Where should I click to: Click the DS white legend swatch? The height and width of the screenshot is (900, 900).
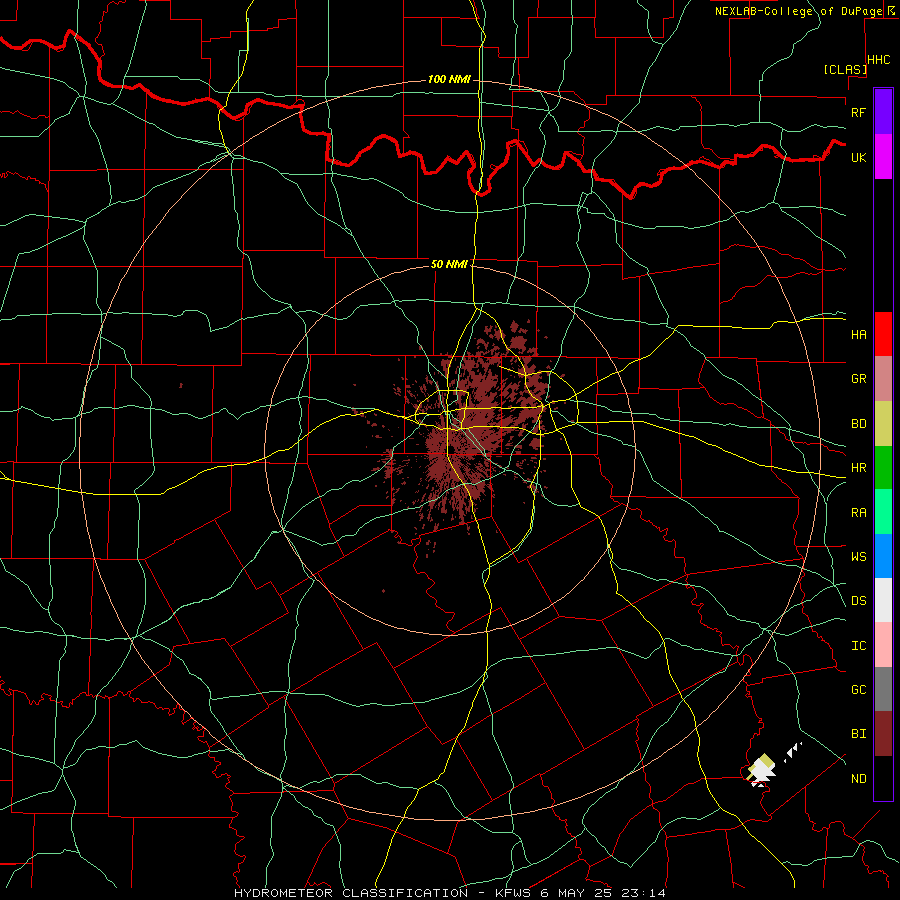[883, 600]
